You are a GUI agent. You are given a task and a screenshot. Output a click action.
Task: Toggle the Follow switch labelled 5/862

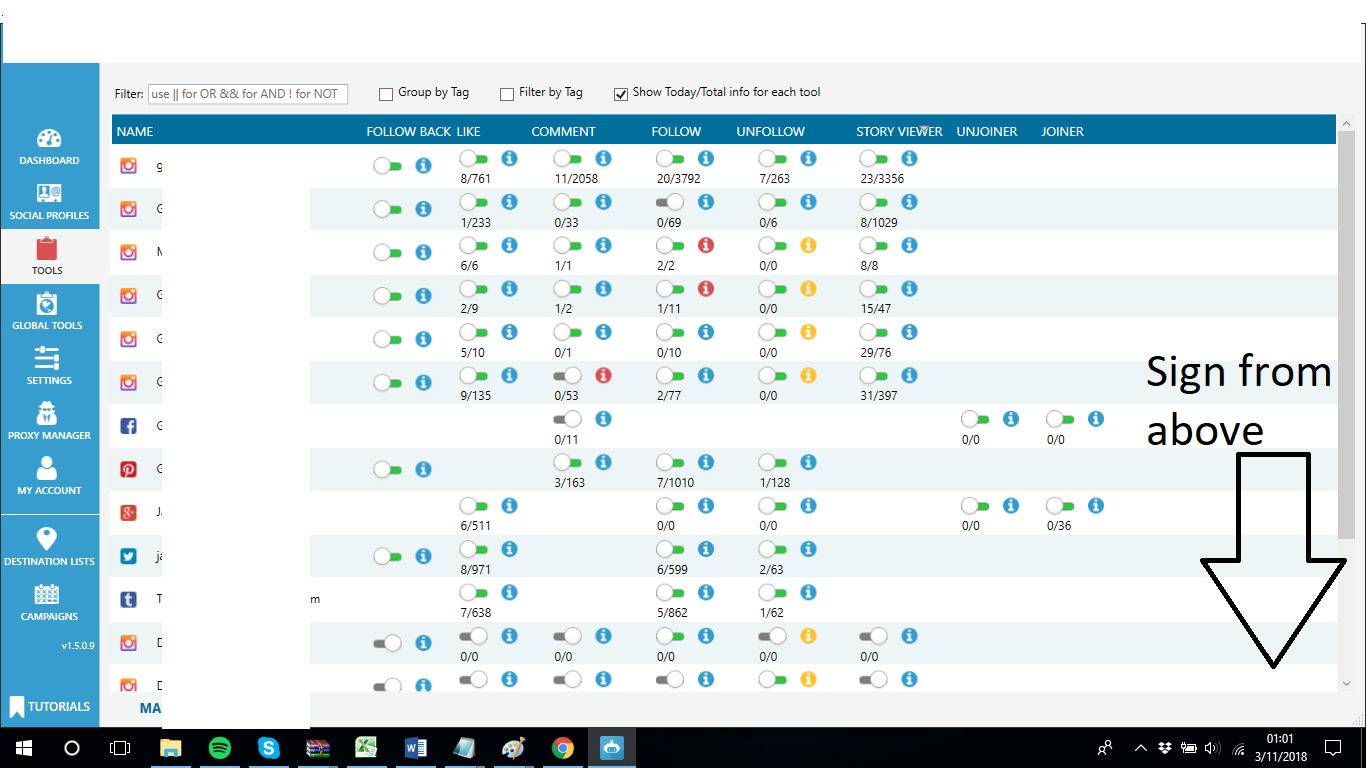(671, 593)
